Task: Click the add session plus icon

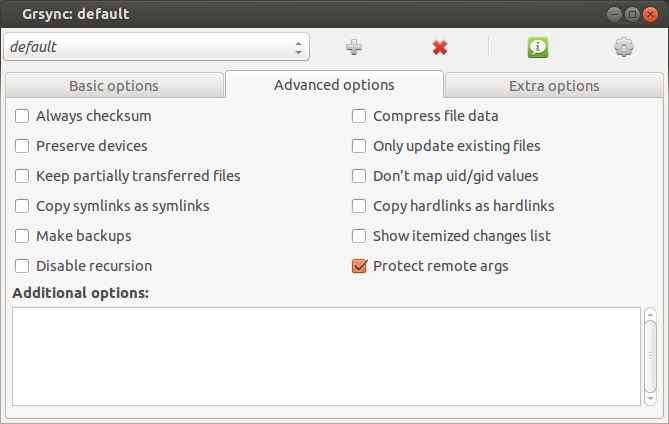Action: 353,47
